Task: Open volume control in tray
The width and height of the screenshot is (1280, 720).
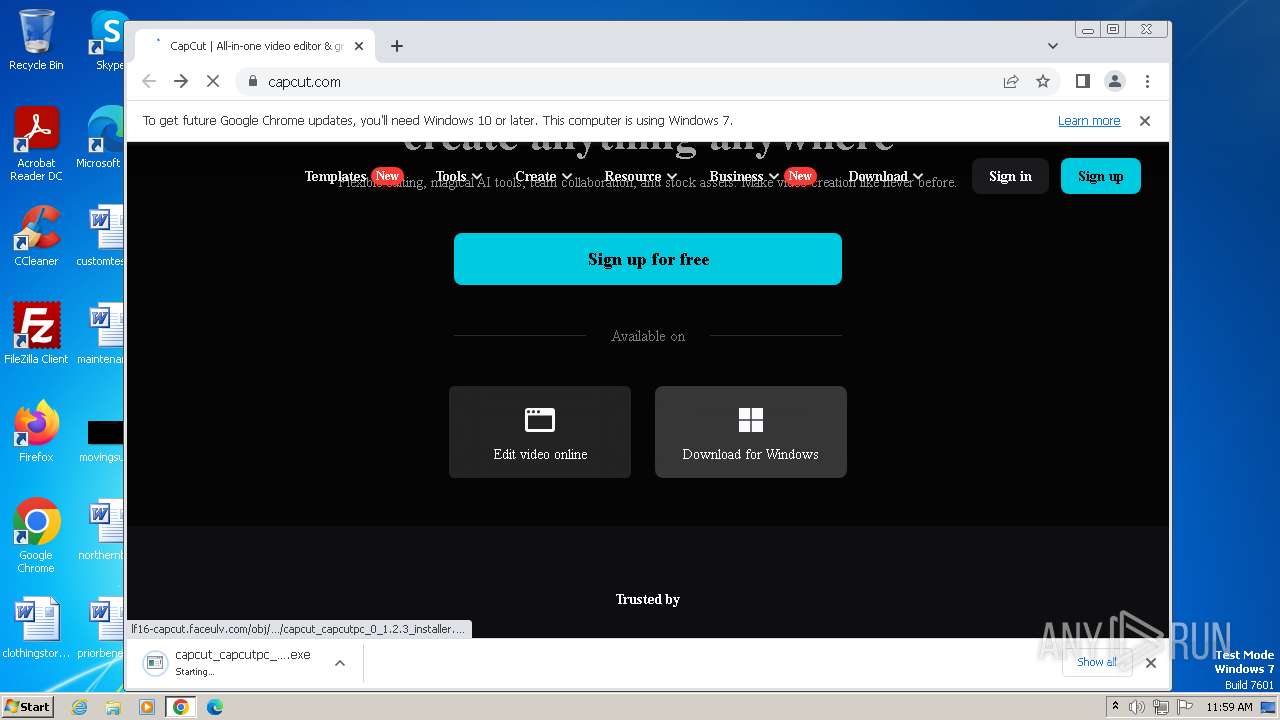Action: click(x=1137, y=707)
